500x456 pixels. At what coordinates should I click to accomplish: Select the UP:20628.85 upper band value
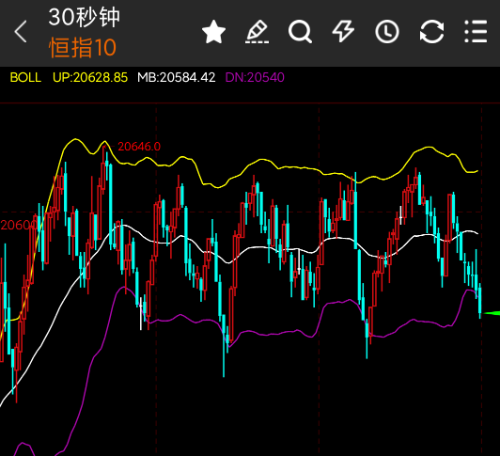(90, 78)
